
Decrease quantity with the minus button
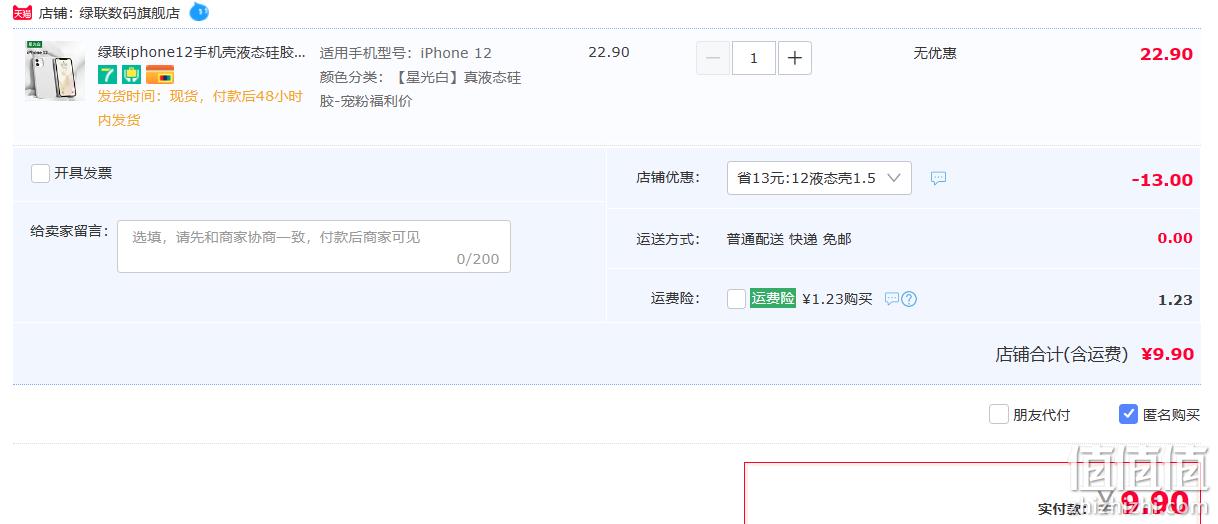pos(713,58)
